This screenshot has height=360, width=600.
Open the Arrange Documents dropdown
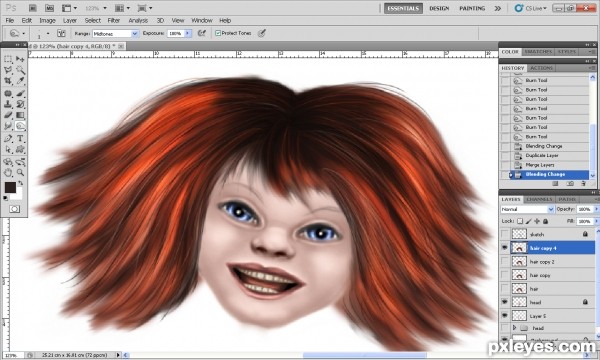(122, 8)
